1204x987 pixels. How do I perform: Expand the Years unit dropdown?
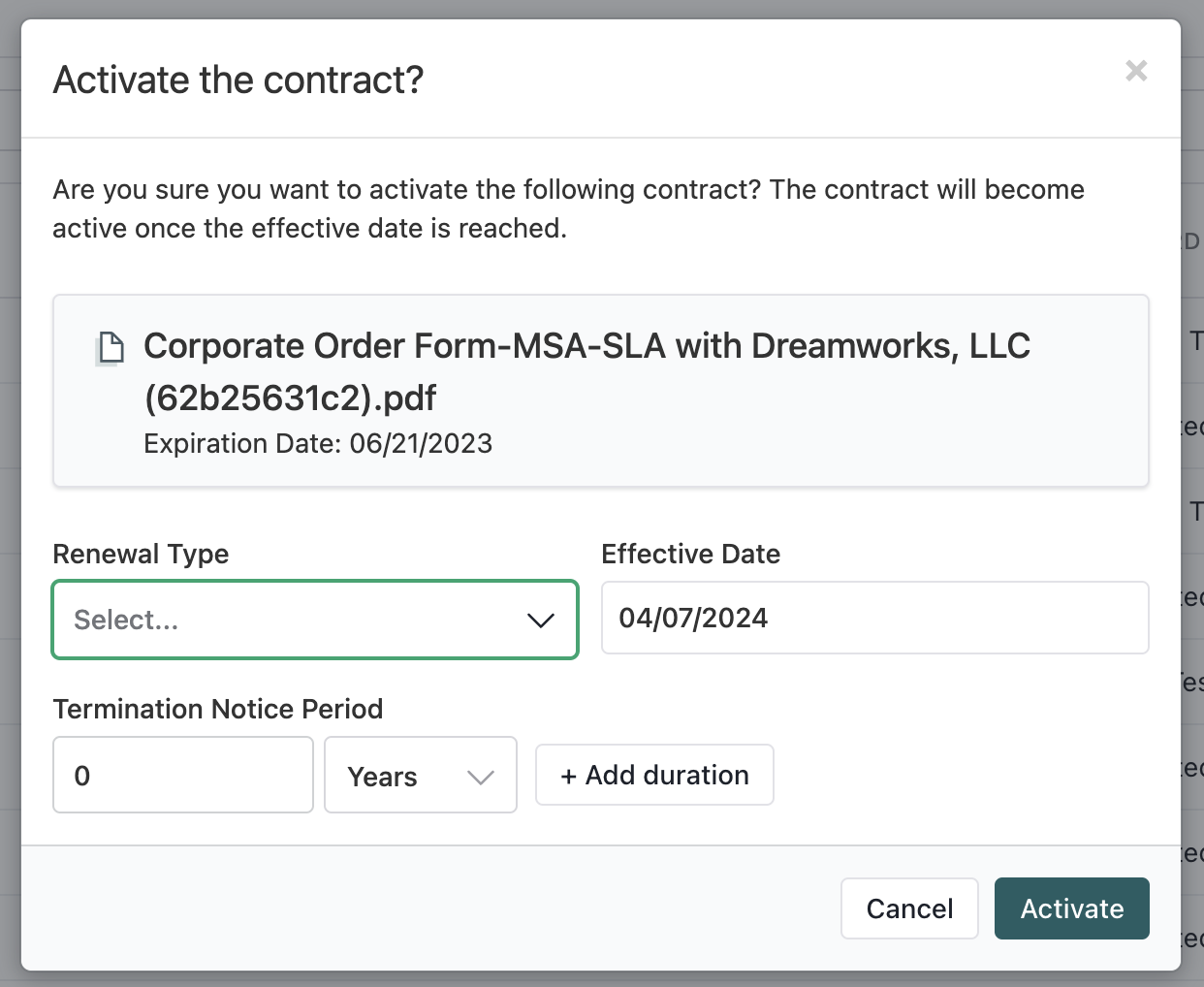click(x=421, y=776)
